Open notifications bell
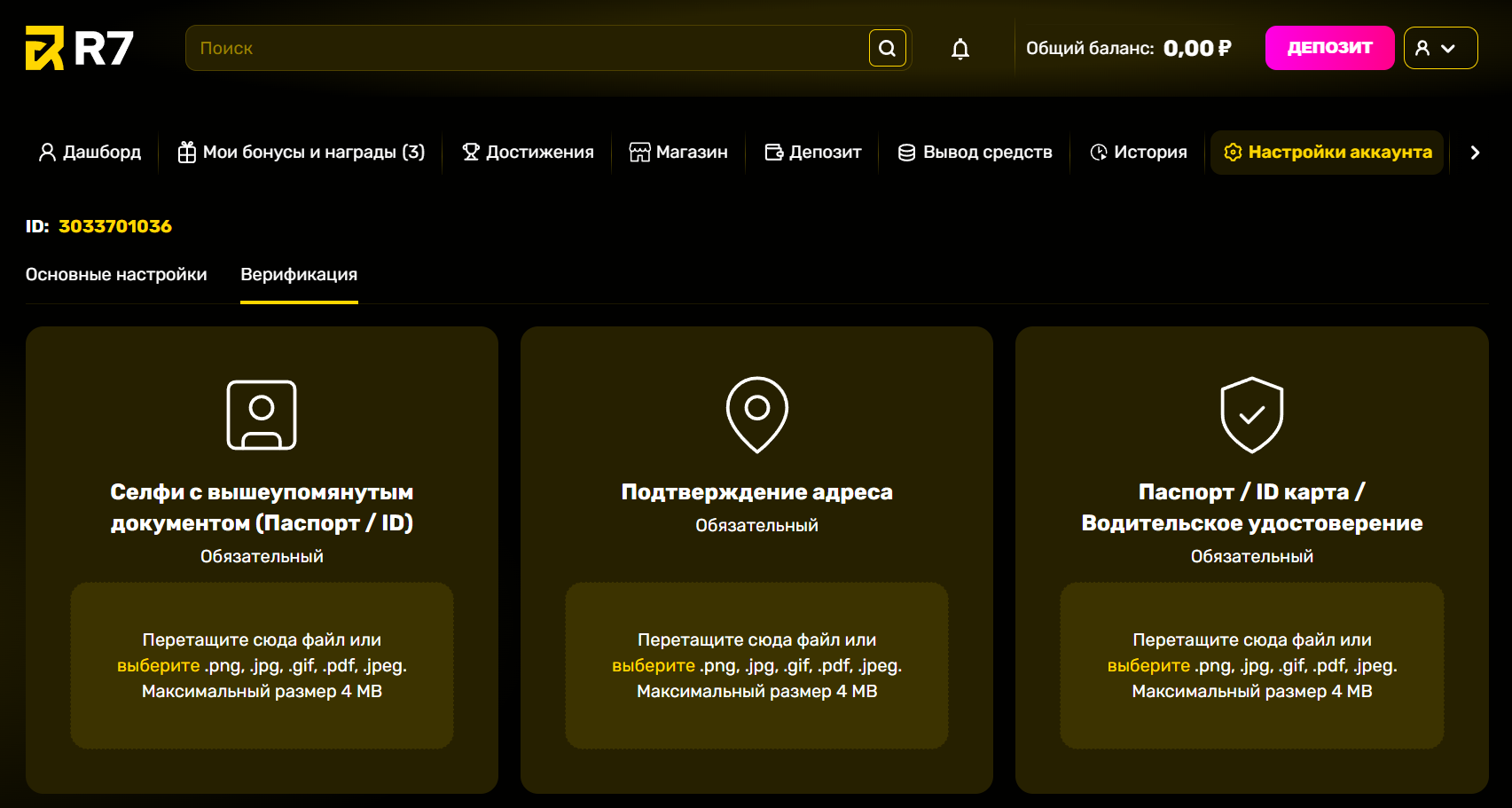The height and width of the screenshot is (808, 1512). 960,49
